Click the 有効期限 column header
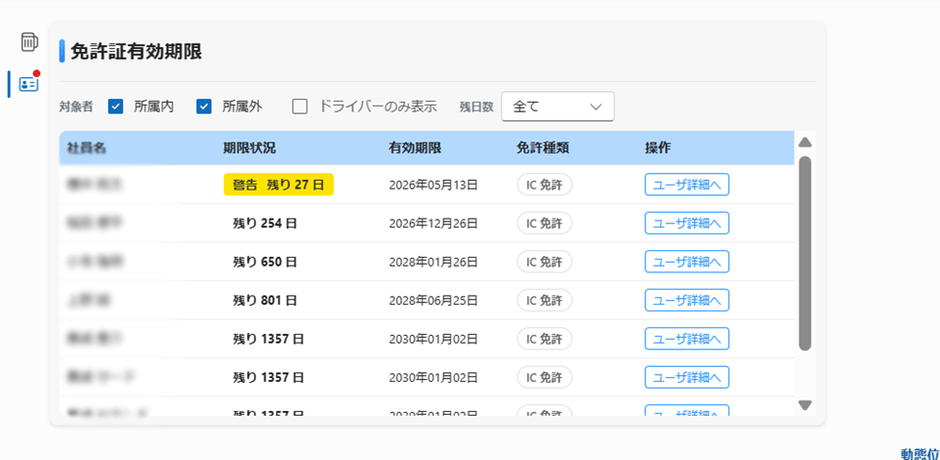The image size is (940, 460). [415, 148]
